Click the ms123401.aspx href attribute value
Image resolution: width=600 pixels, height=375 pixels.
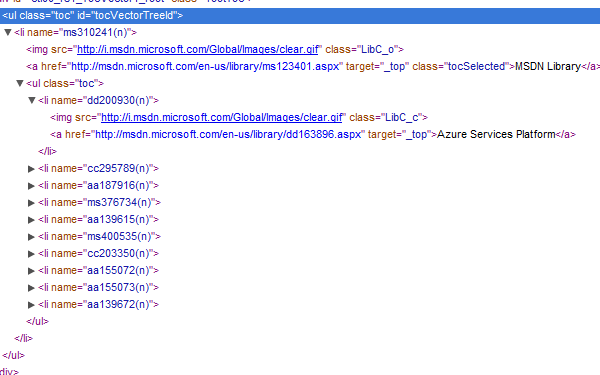pos(205,67)
